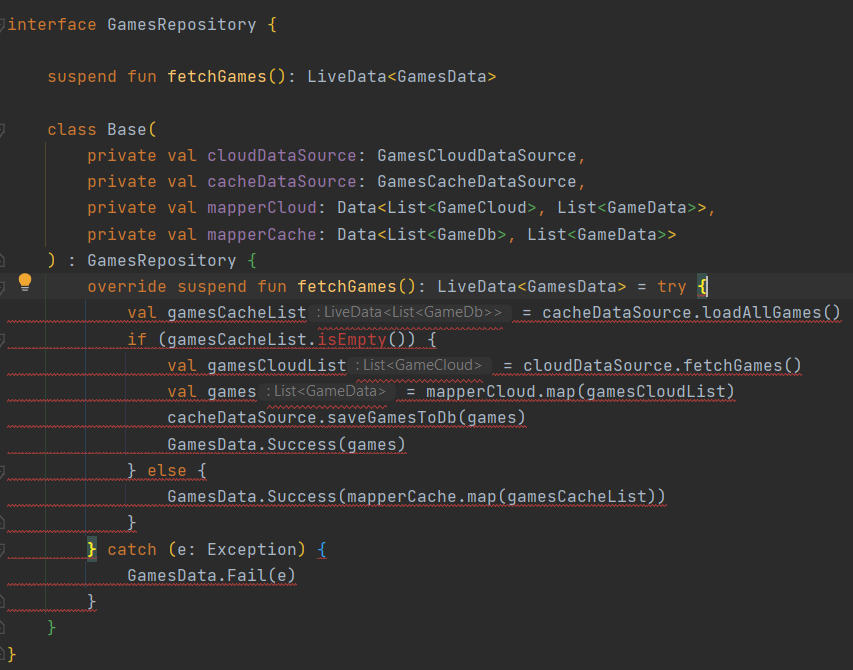The height and width of the screenshot is (670, 853).
Task: Click 'GamesData.Fail(e)' line
Action: point(212,575)
